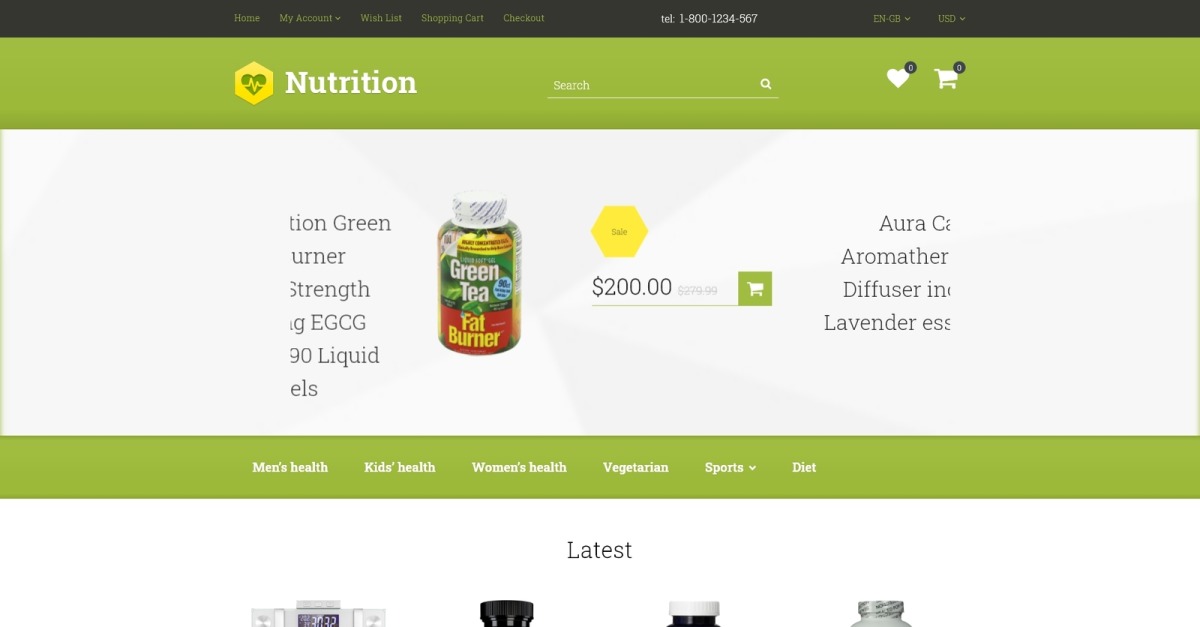Open the shopping cart icon in header

pos(946,78)
